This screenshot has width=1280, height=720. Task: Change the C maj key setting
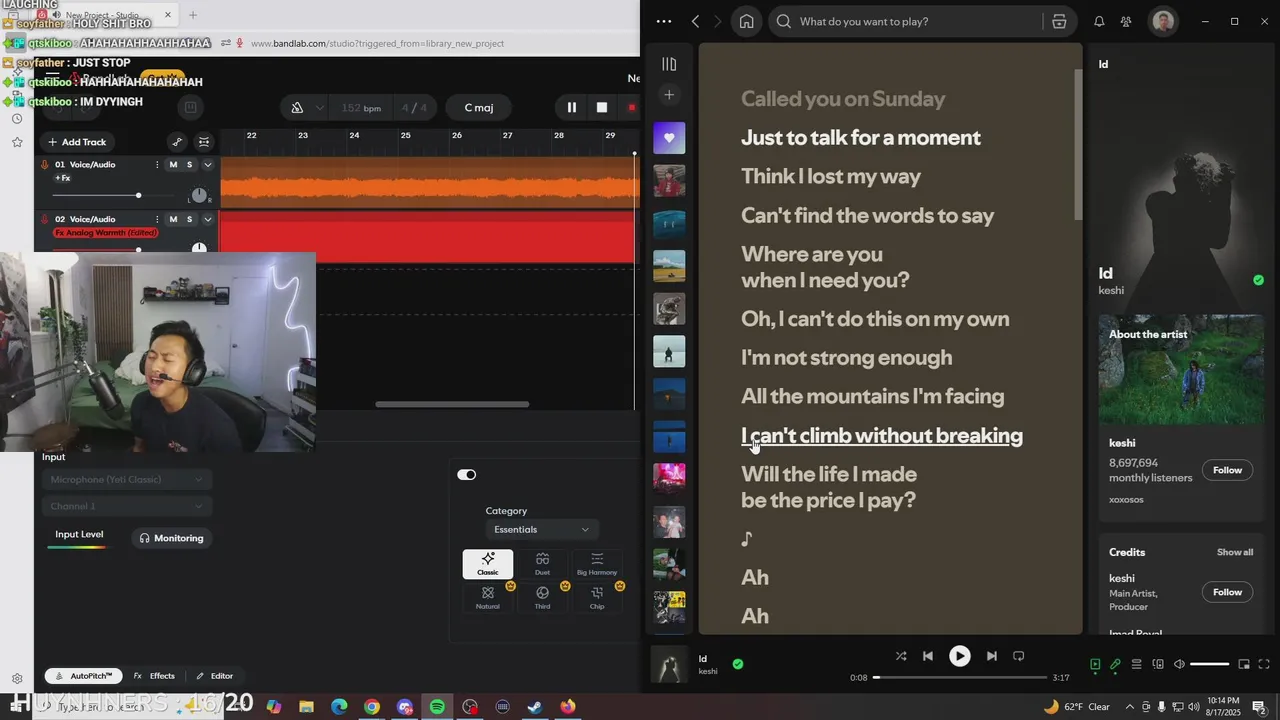[x=479, y=108]
